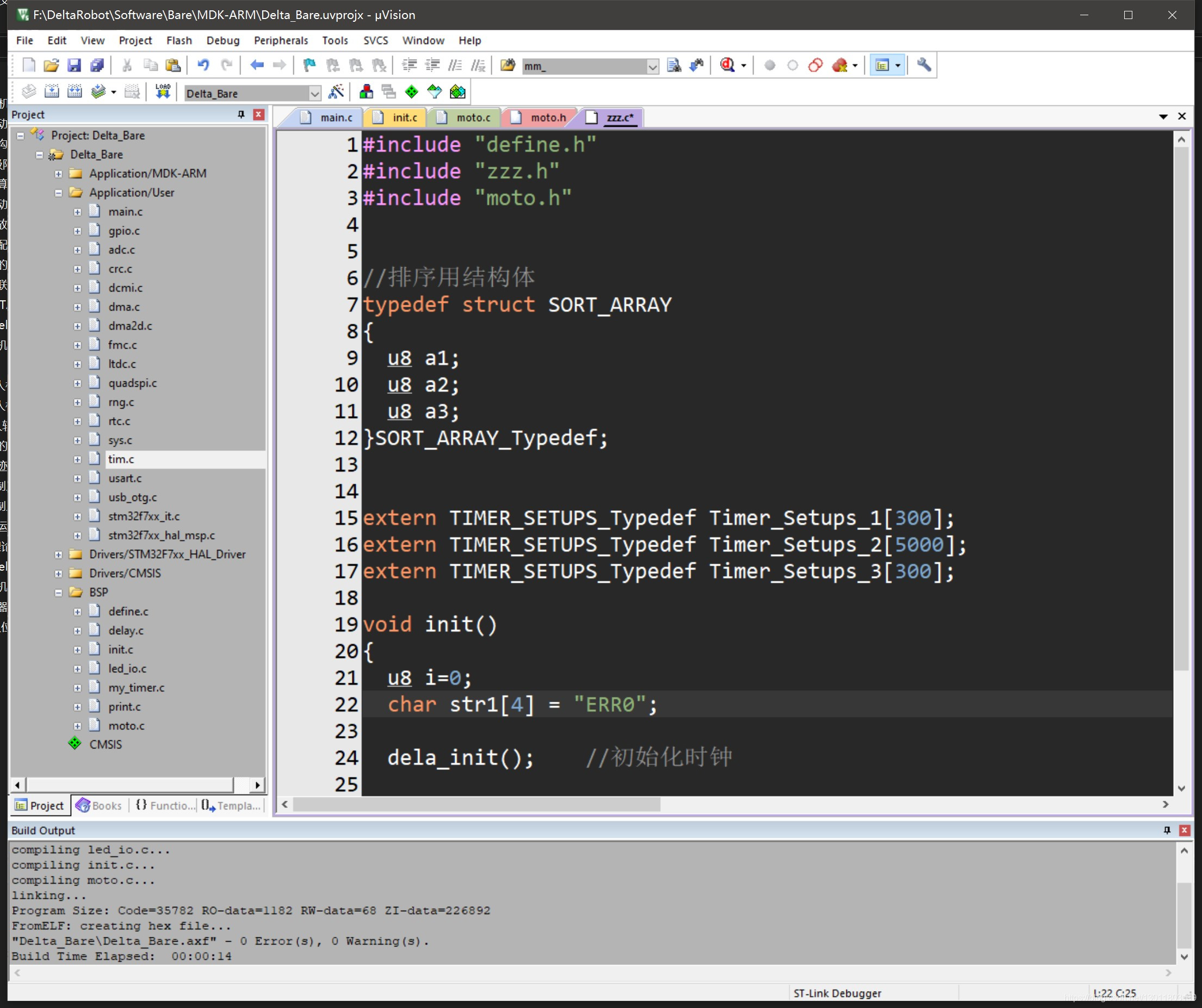Image resolution: width=1202 pixels, height=1008 pixels.
Task: Create a new file with the New toolbar icon
Action: tap(29, 65)
